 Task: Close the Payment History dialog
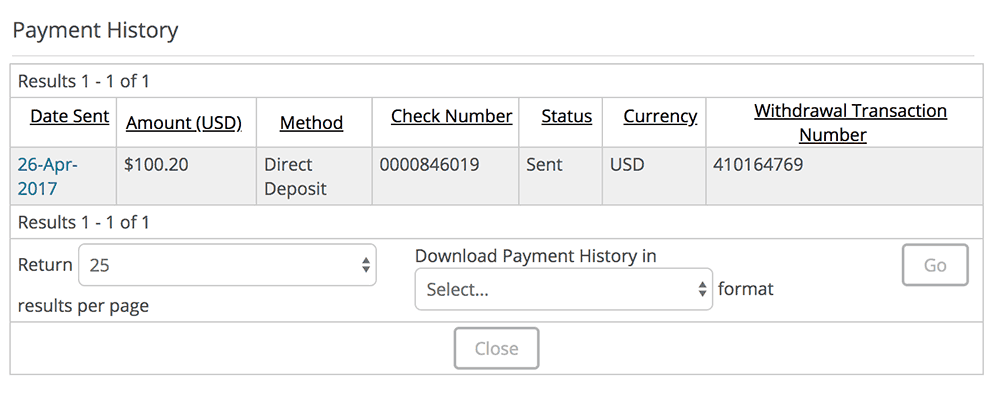(x=496, y=348)
